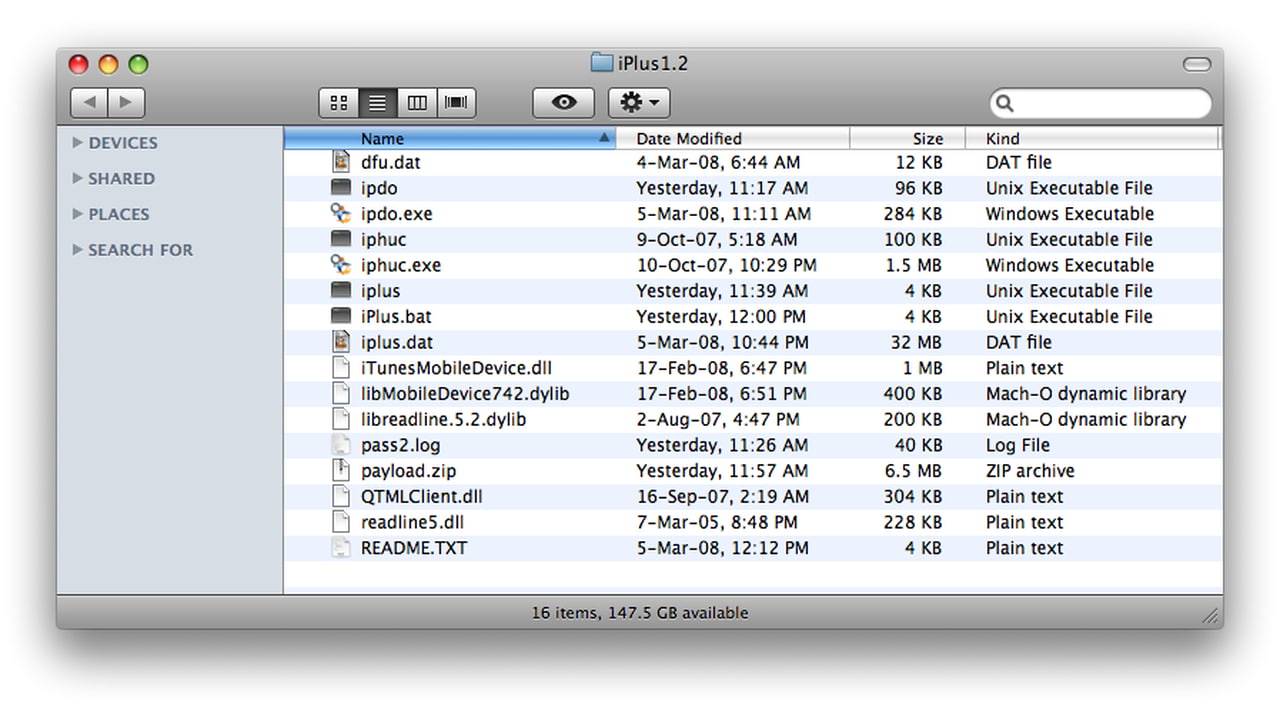Expand the SEARCH FOR sidebar section
This screenshot has width=1280, height=720.
point(78,250)
